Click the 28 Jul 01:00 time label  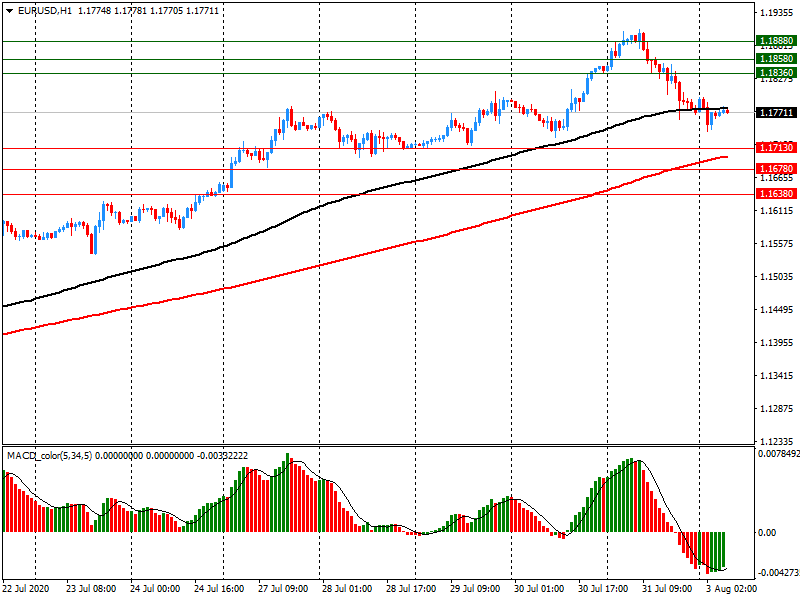(347, 589)
